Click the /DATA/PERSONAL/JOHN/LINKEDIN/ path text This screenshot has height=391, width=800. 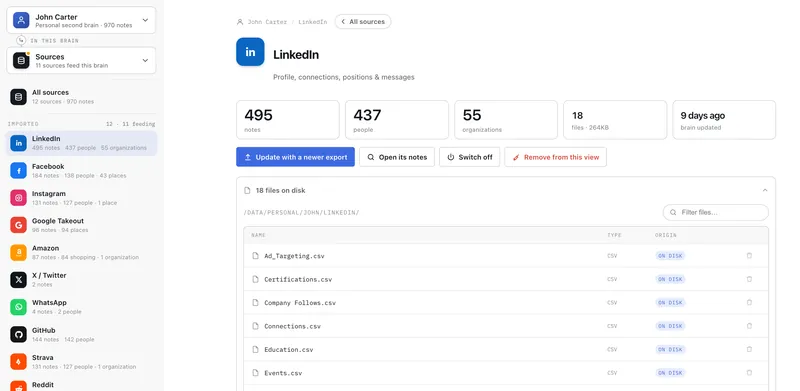302,212
